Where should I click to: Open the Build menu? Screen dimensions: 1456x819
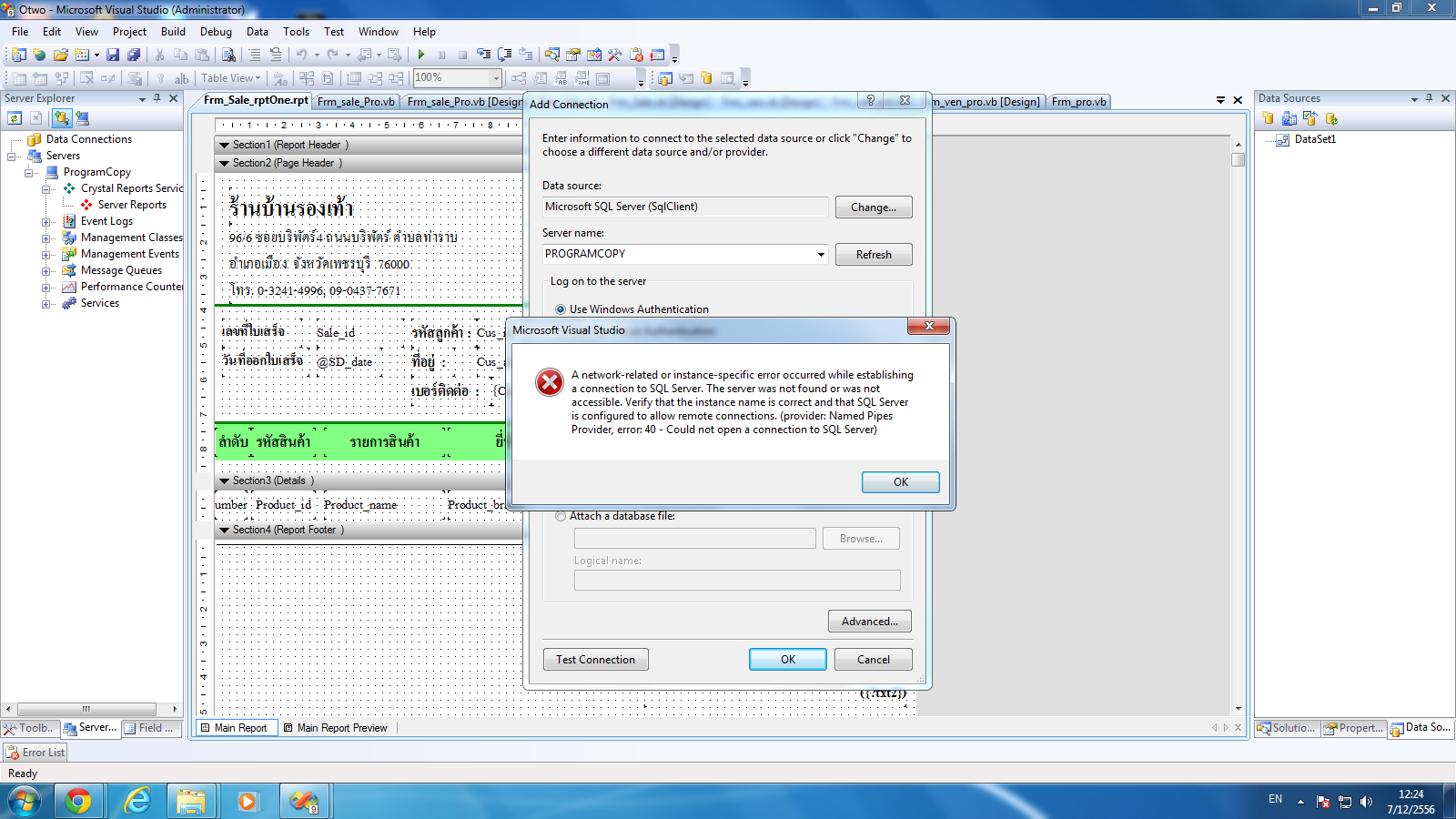(x=173, y=31)
